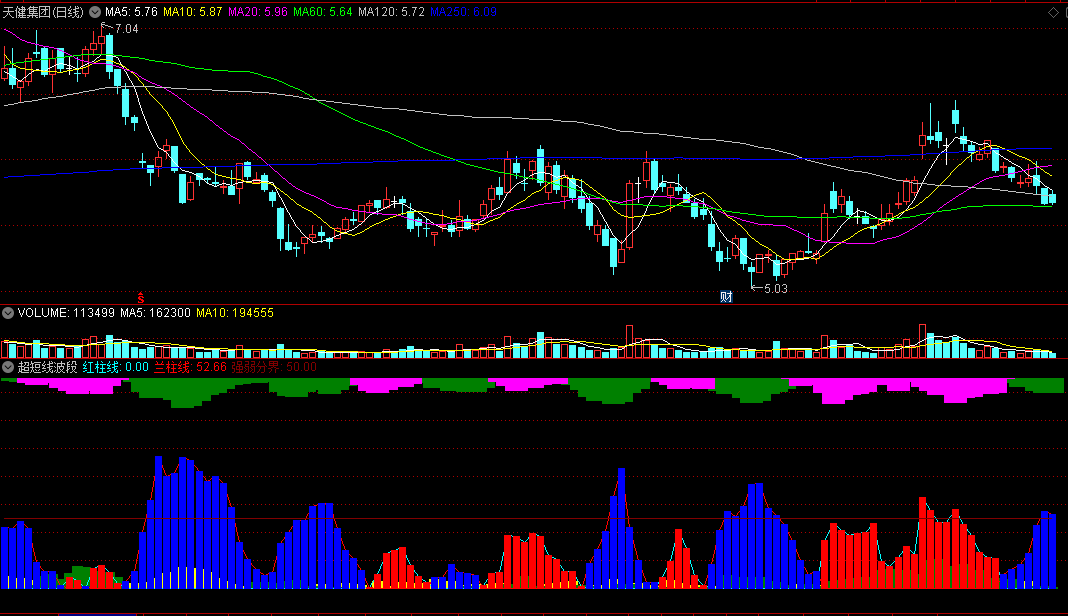The width and height of the screenshot is (1068, 616).
Task: Click the diamond icon at chart top-right
Action: pos(1053,12)
